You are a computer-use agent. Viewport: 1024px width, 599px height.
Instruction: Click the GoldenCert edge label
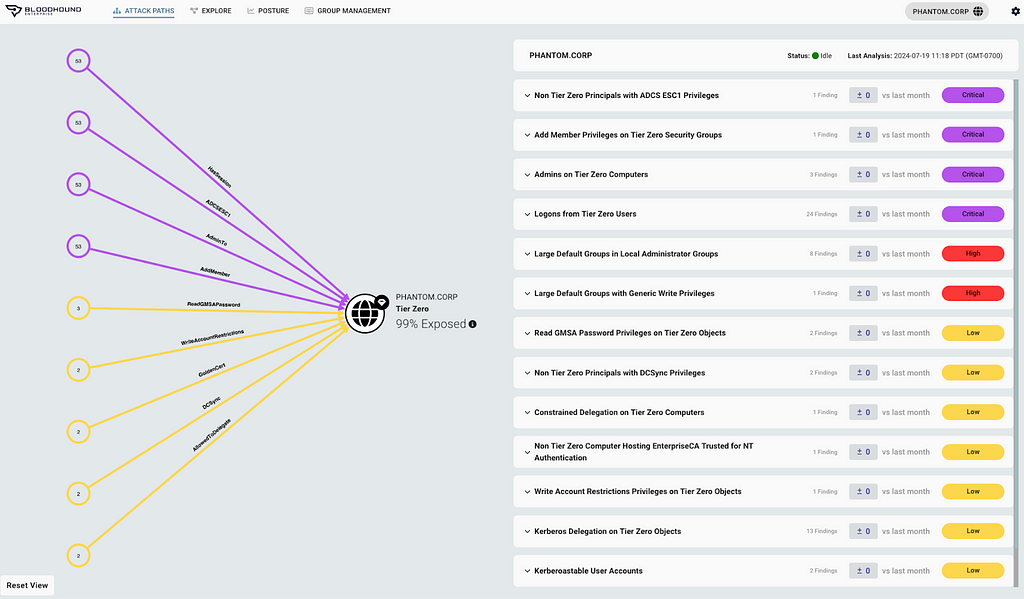pos(212,370)
